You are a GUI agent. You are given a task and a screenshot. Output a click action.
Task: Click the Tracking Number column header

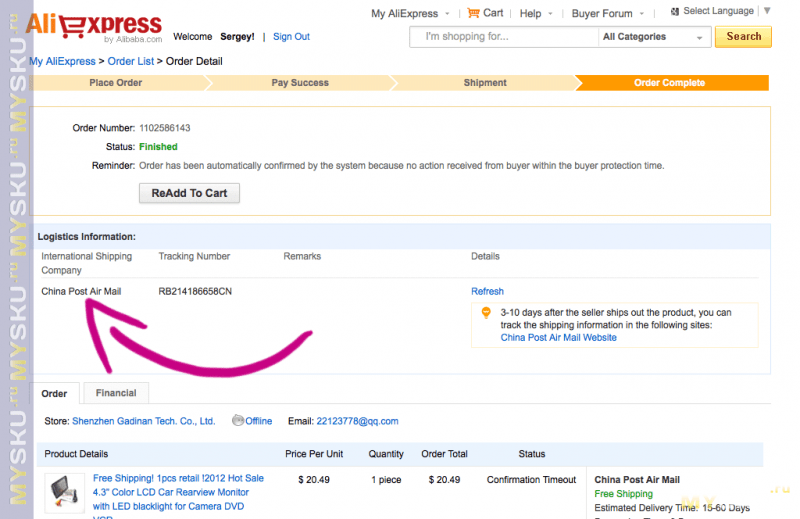point(194,256)
